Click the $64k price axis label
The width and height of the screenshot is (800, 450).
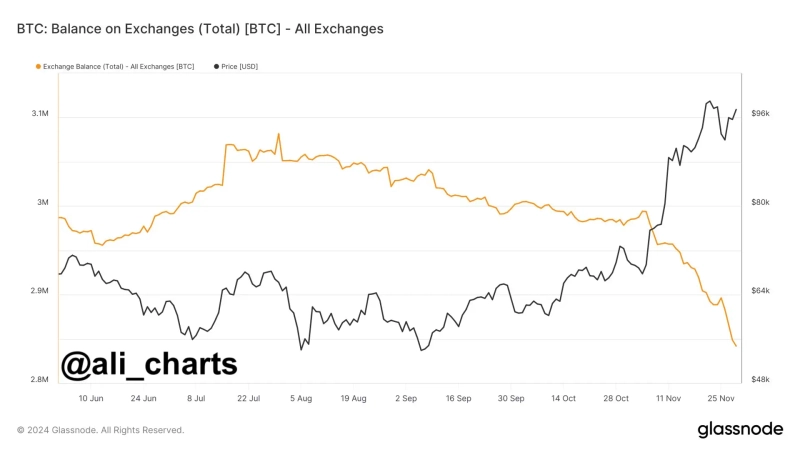click(x=760, y=291)
